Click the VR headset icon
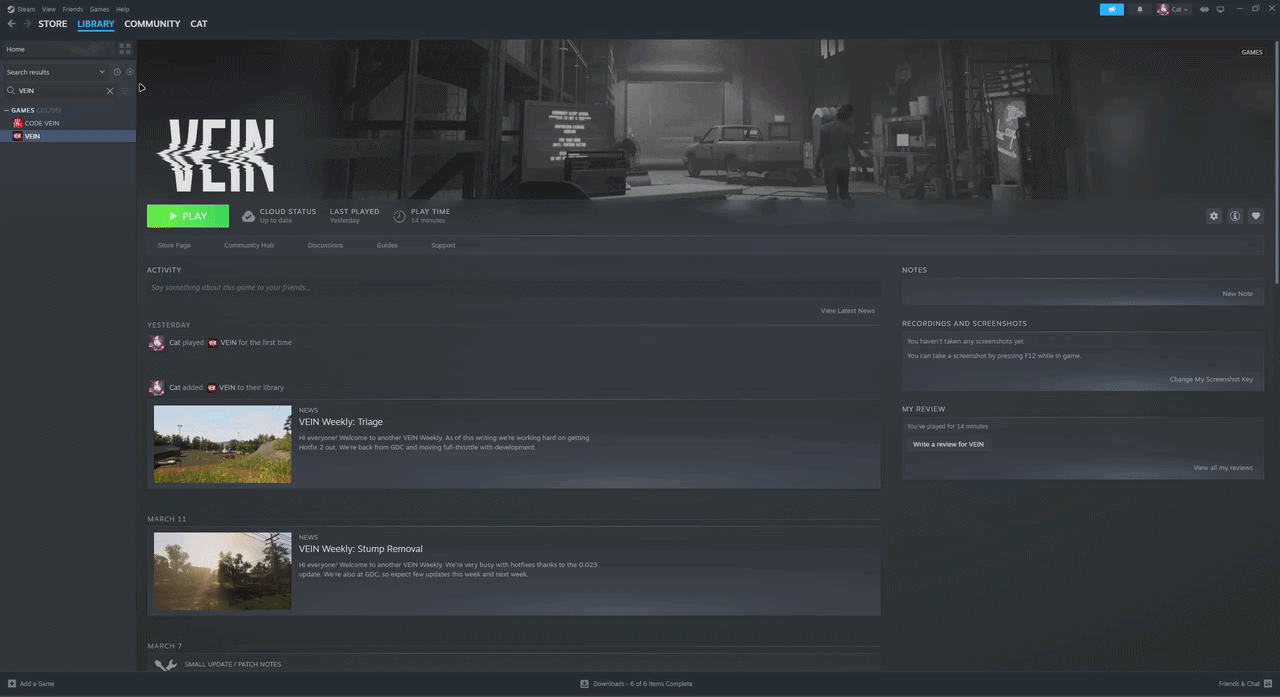1280x697 pixels. 1204,9
